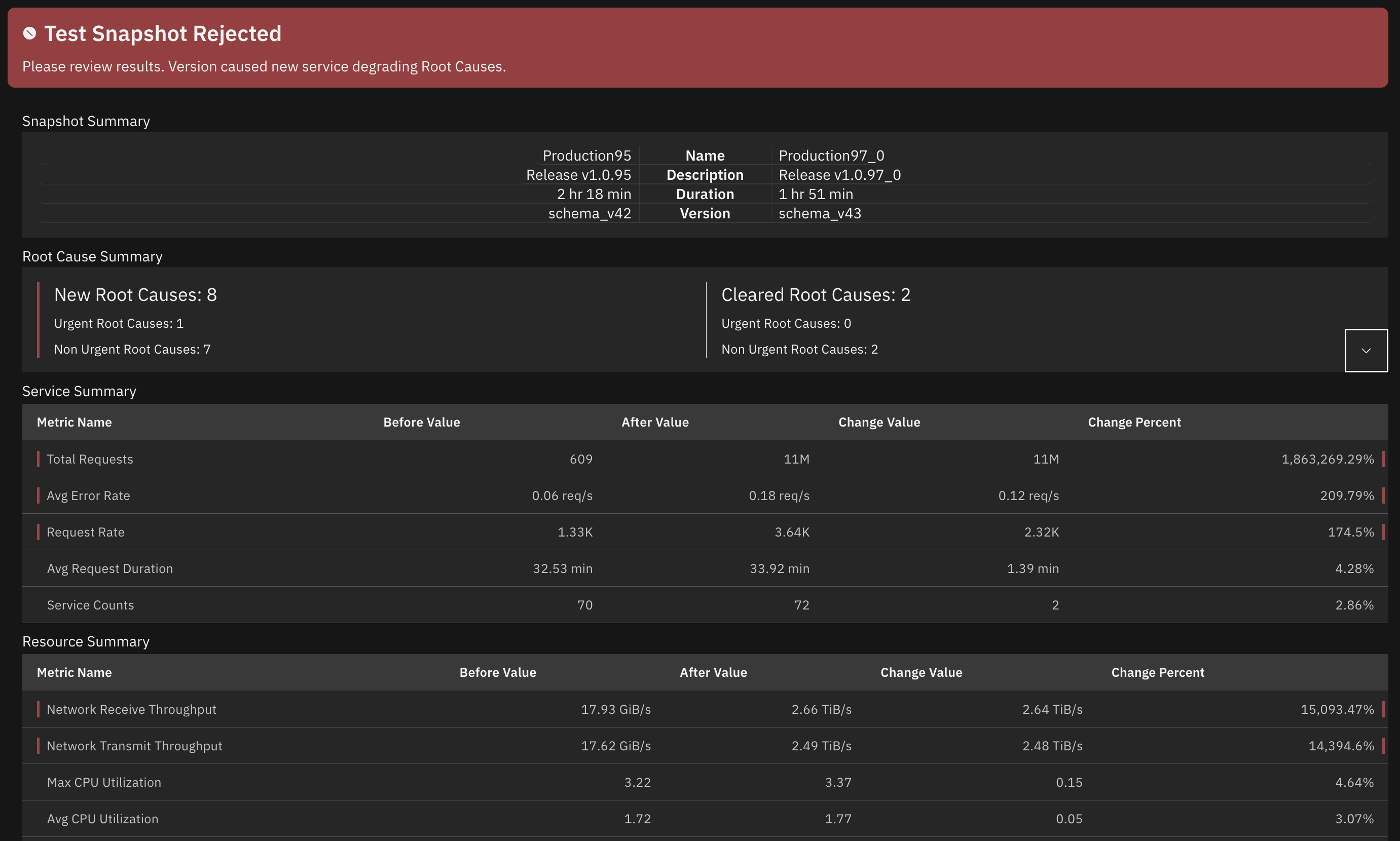
Task: Select the Max CPU Utilization row
Action: point(104,782)
